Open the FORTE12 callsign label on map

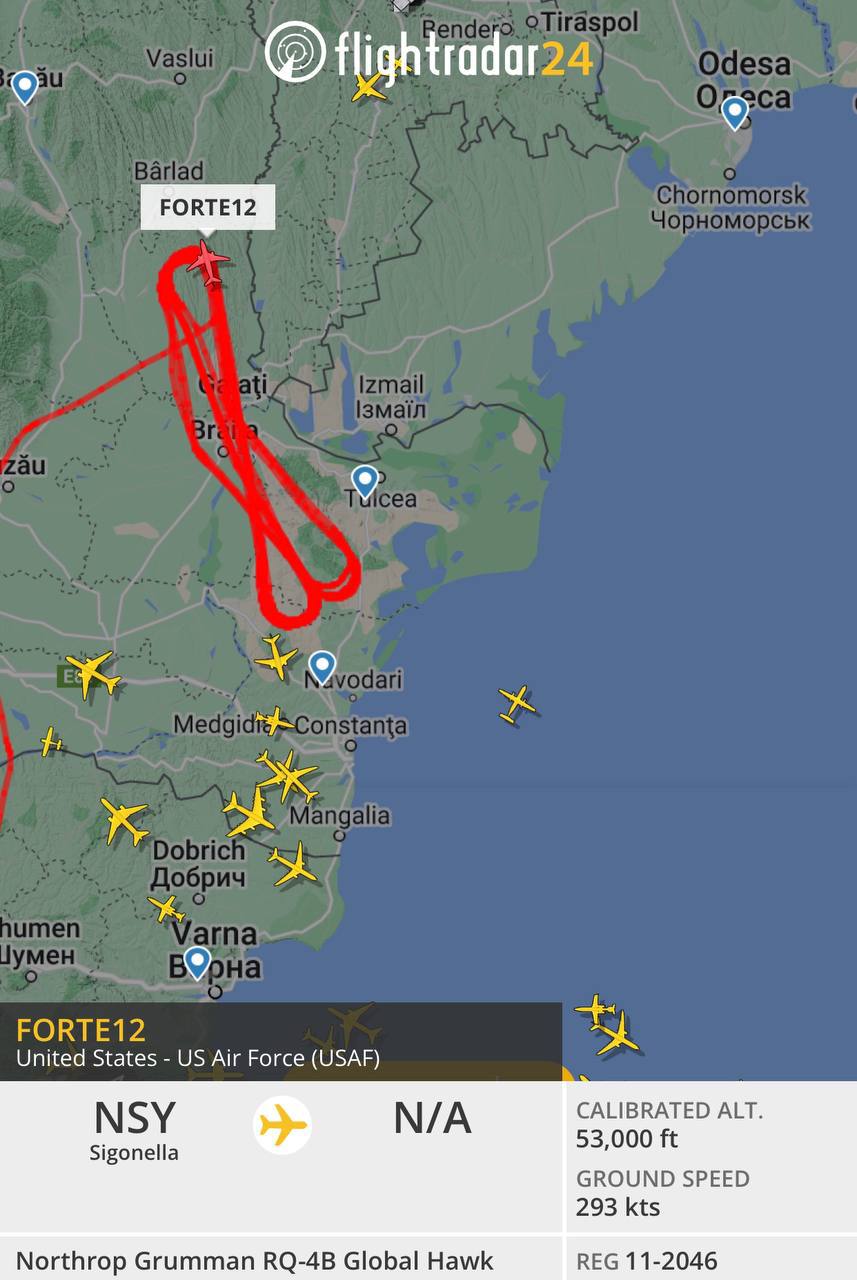(x=208, y=207)
